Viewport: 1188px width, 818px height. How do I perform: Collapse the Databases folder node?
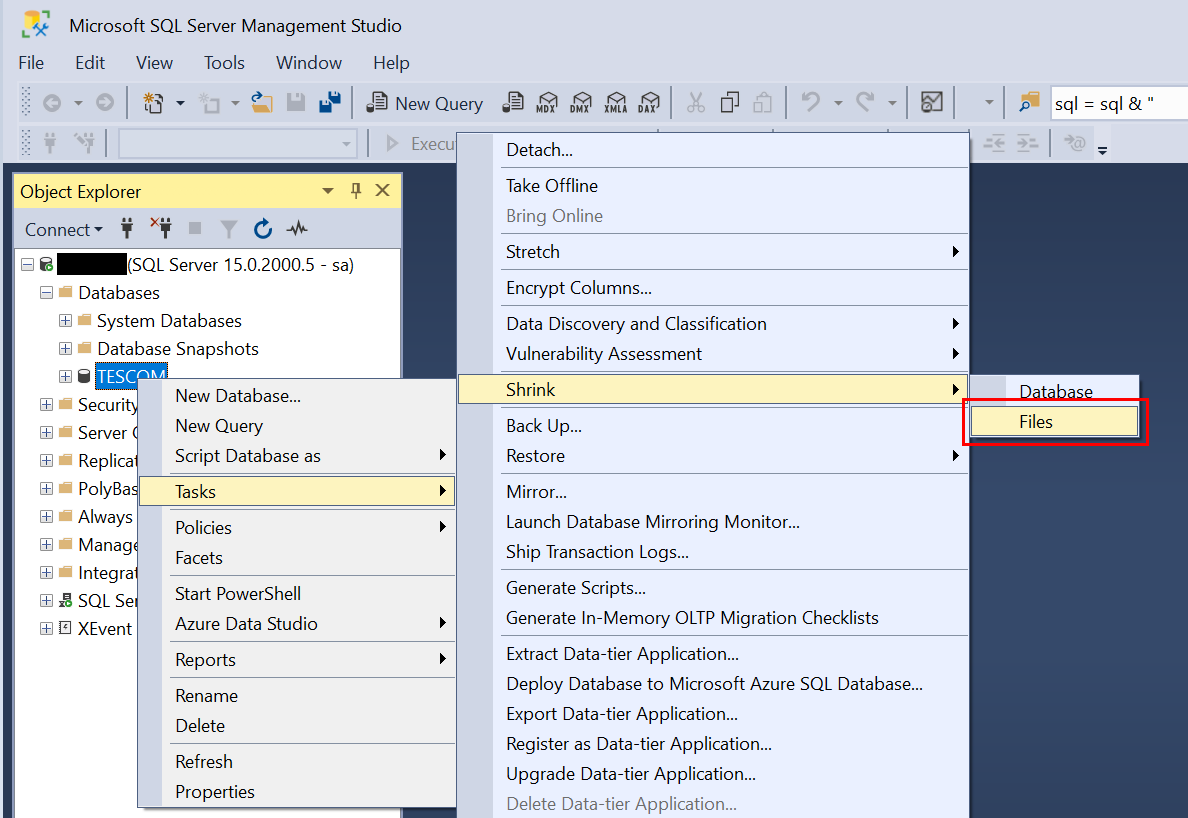click(x=46, y=292)
